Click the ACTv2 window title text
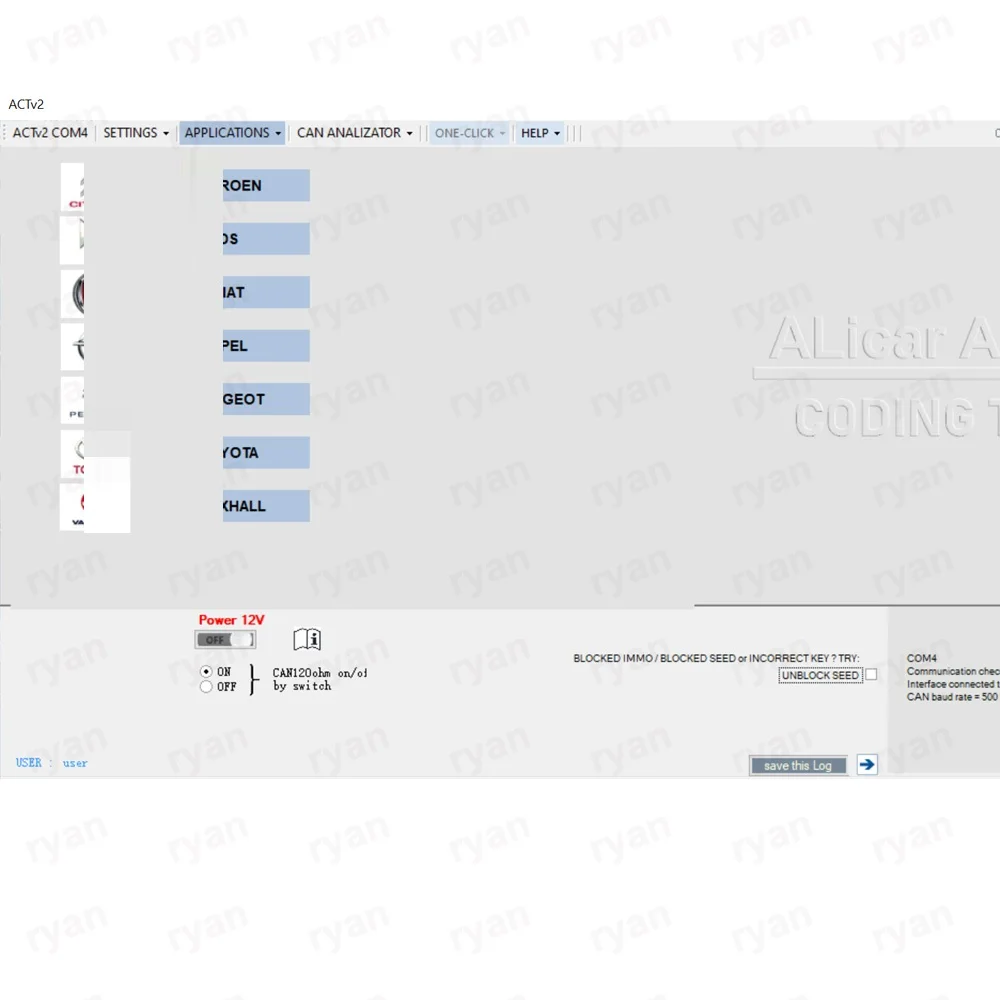The width and height of the screenshot is (1000, 1000). pos(26,104)
